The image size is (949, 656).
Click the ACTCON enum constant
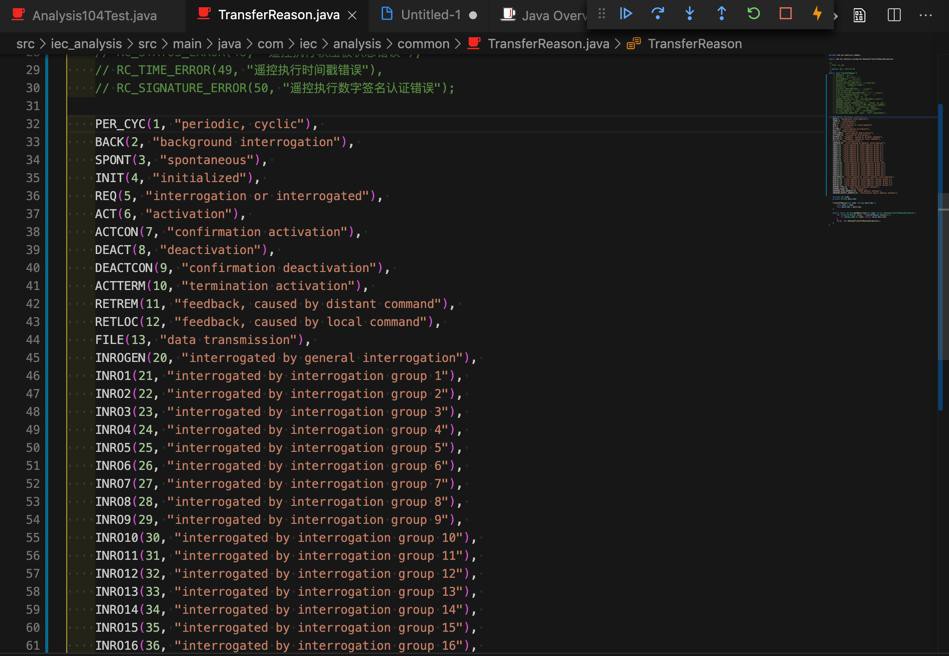pyautogui.click(x=117, y=232)
